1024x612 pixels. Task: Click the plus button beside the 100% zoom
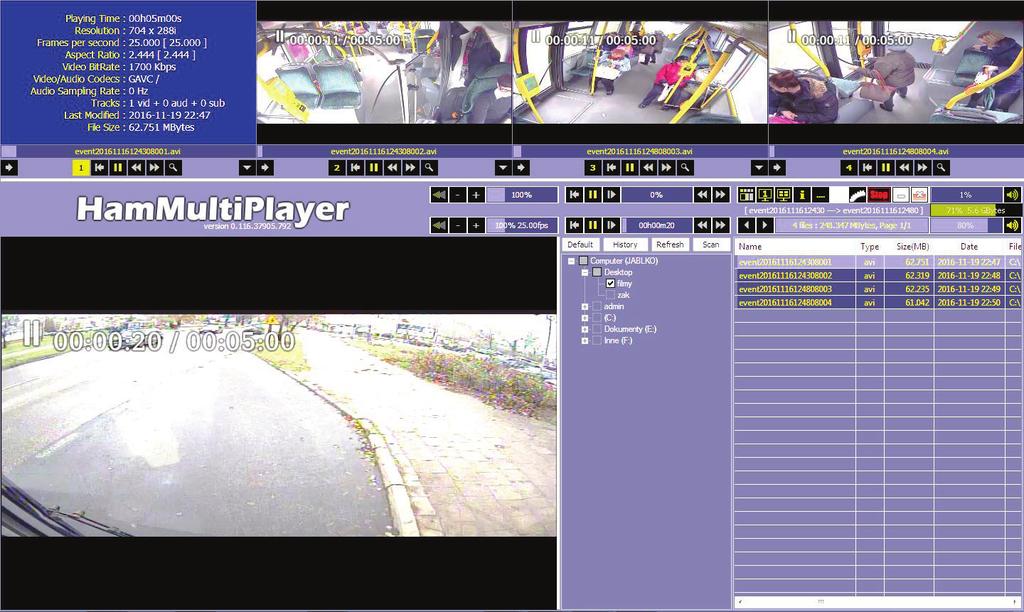tap(476, 195)
